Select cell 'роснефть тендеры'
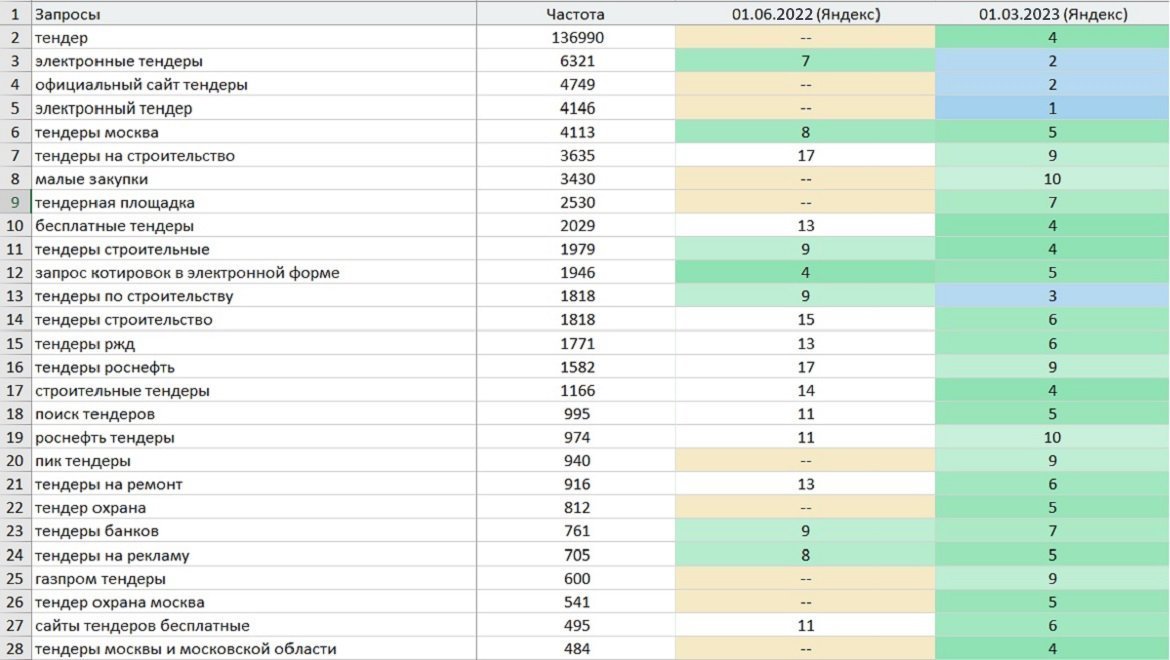This screenshot has width=1170, height=660. pos(254,437)
